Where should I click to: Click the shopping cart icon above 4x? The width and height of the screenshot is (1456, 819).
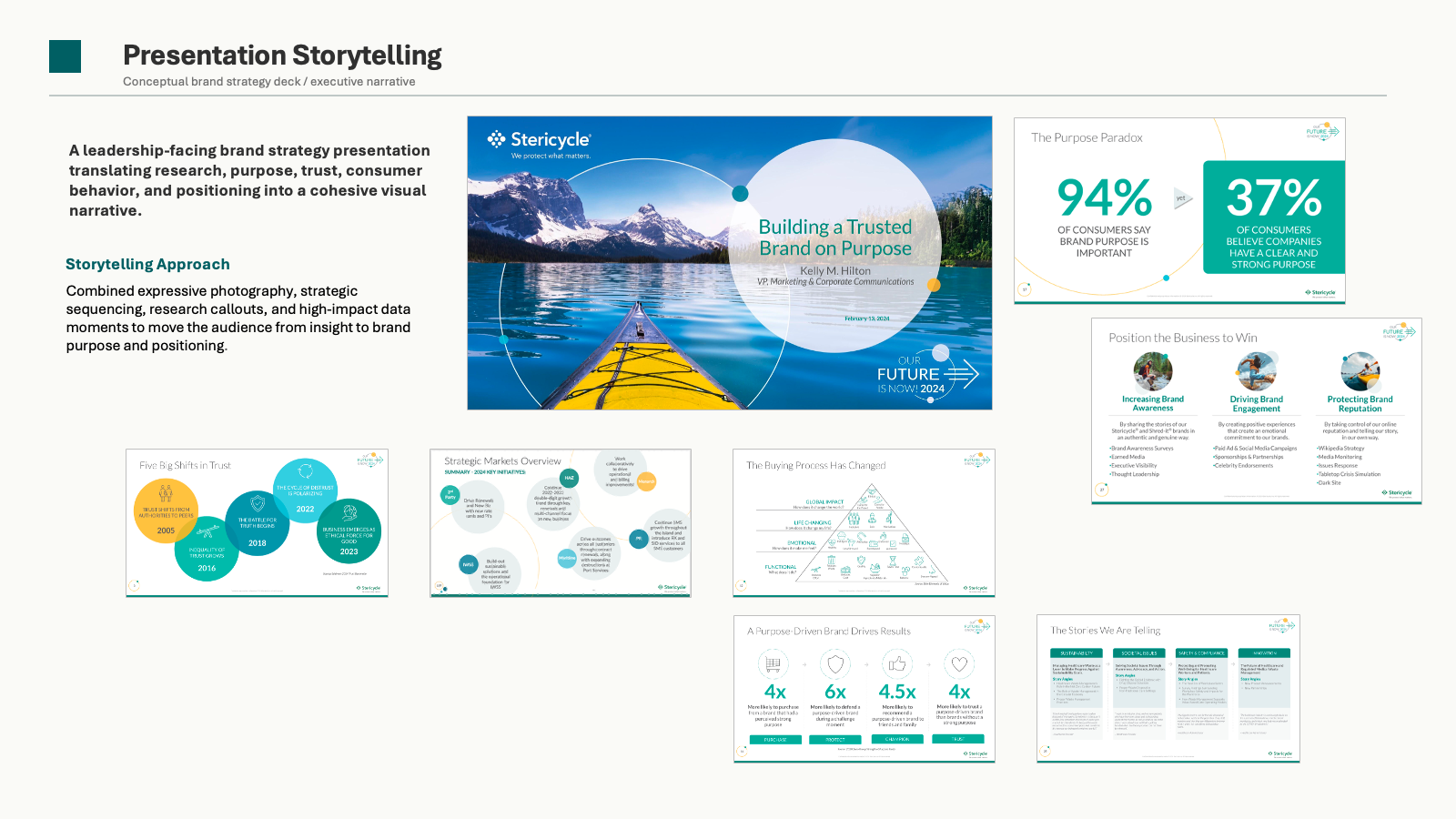773,664
